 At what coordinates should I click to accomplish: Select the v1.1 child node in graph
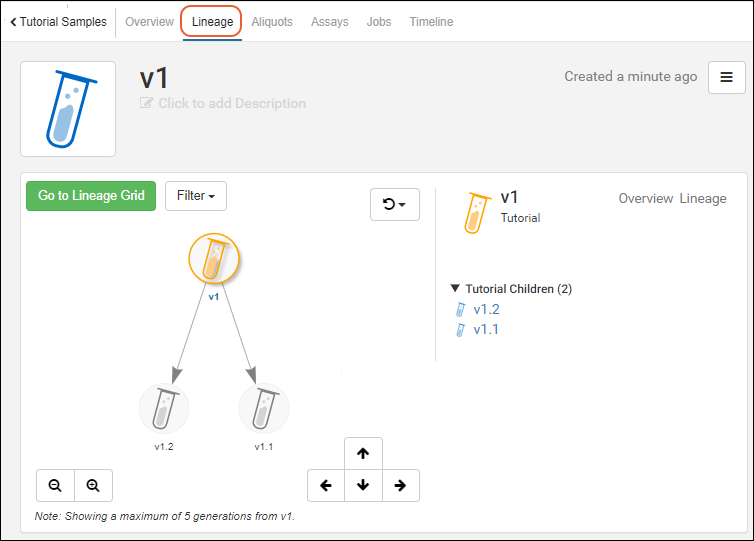[263, 408]
